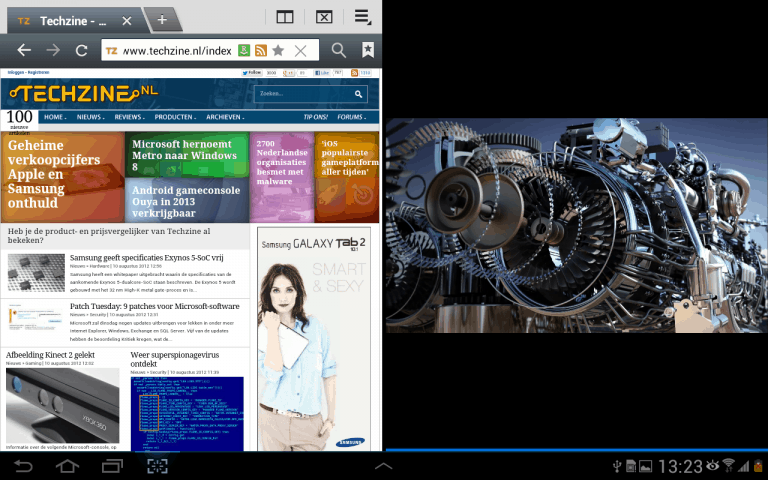This screenshot has width=768, height=480.
Task: Tap the green reader icon in address bar
Action: (x=244, y=50)
